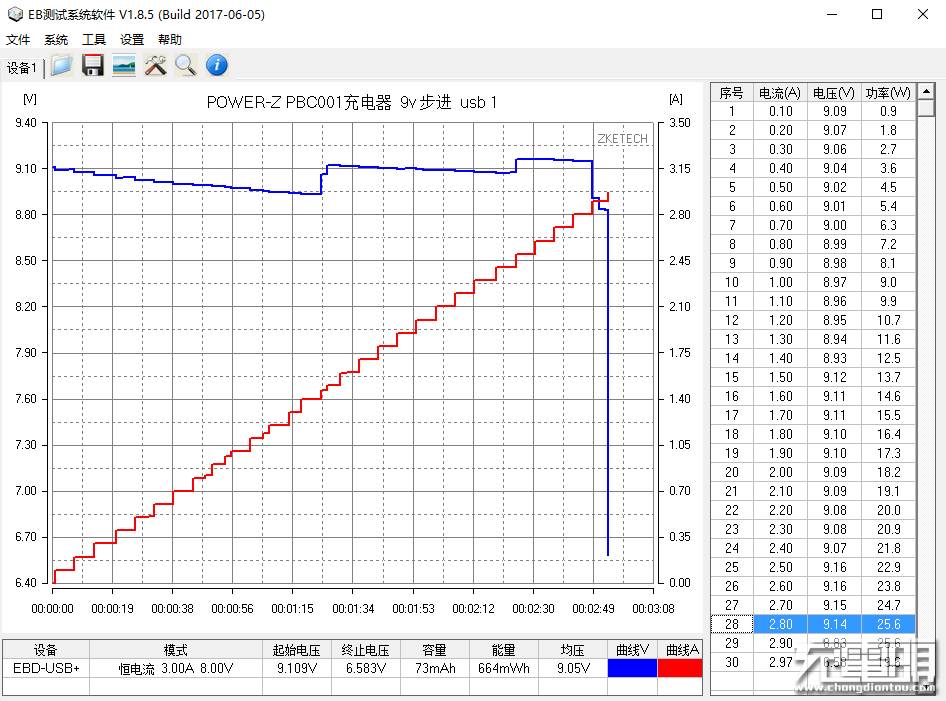Click the 664mWh energy value
Image resolution: width=946 pixels, height=701 pixels.
(x=503, y=668)
